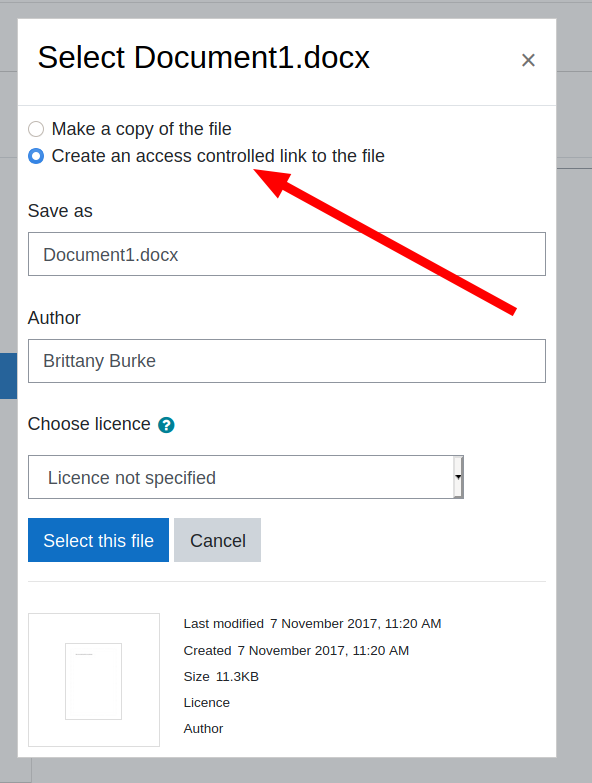Select Make a copy of the file
The height and width of the screenshot is (783, 592).
pos(36,129)
